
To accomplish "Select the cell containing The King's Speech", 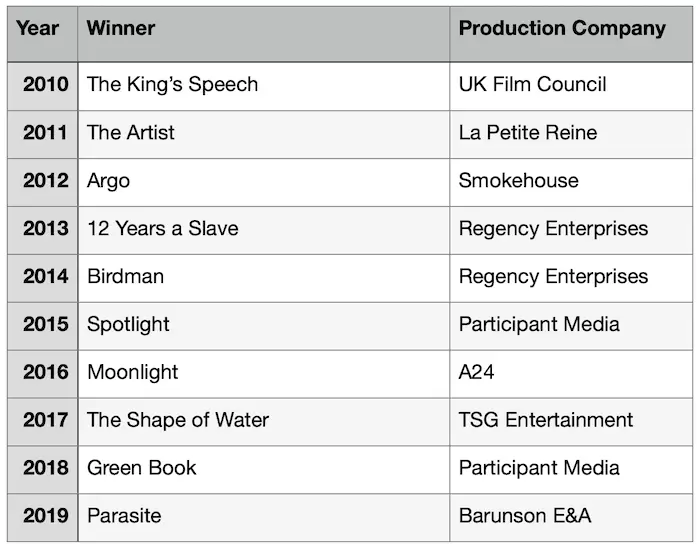I will pos(264,86).
